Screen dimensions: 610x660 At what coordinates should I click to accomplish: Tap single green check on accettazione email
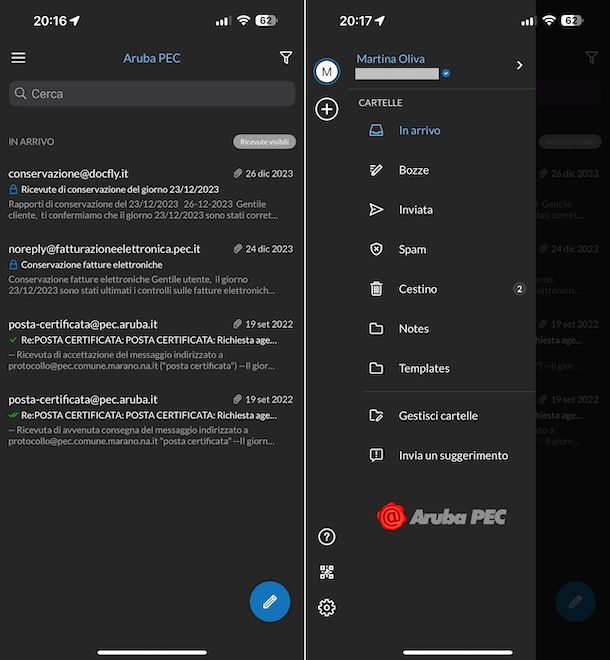(13, 340)
